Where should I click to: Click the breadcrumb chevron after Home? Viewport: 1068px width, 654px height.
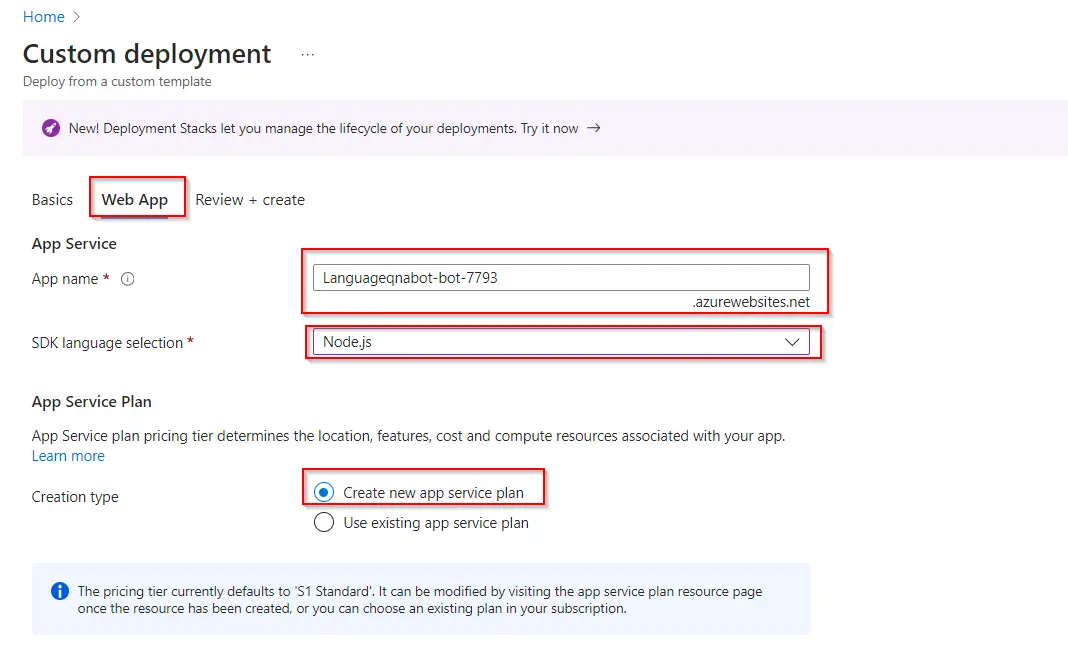77,17
